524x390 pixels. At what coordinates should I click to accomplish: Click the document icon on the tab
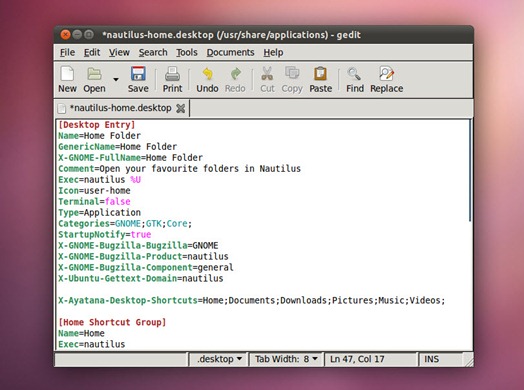tap(62, 108)
